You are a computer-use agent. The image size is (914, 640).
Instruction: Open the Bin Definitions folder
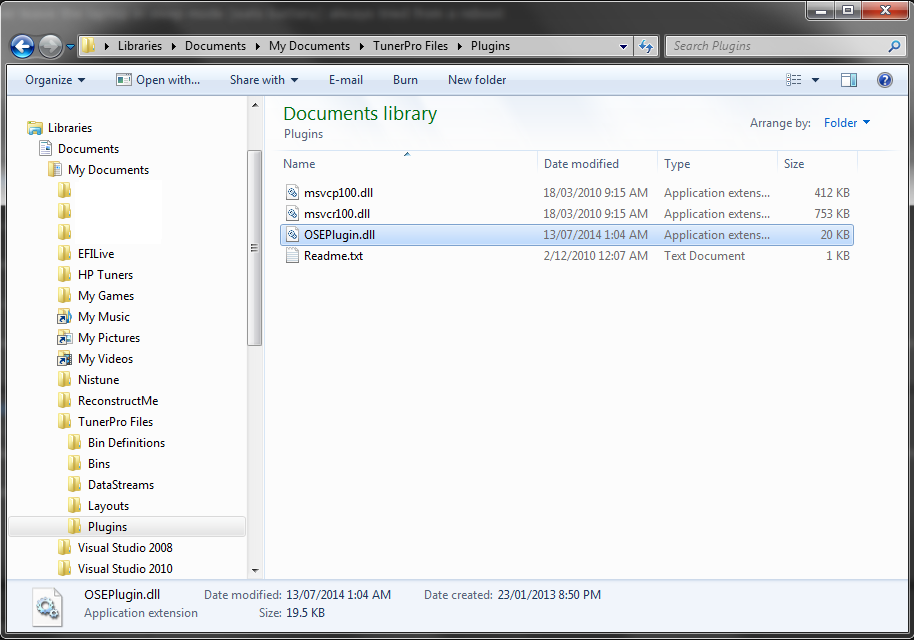[x=126, y=442]
